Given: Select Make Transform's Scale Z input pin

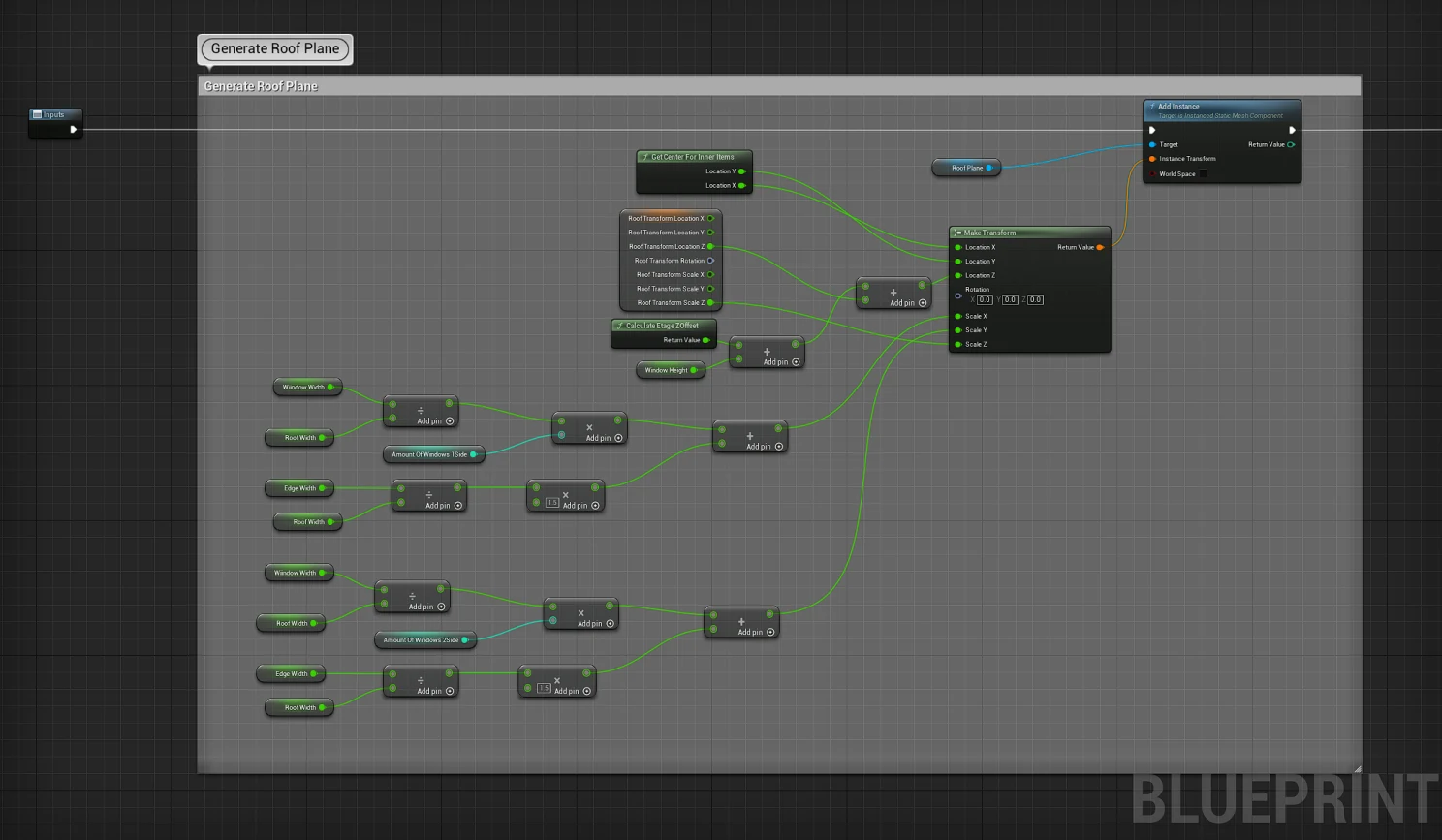Looking at the screenshot, I should click(x=958, y=344).
